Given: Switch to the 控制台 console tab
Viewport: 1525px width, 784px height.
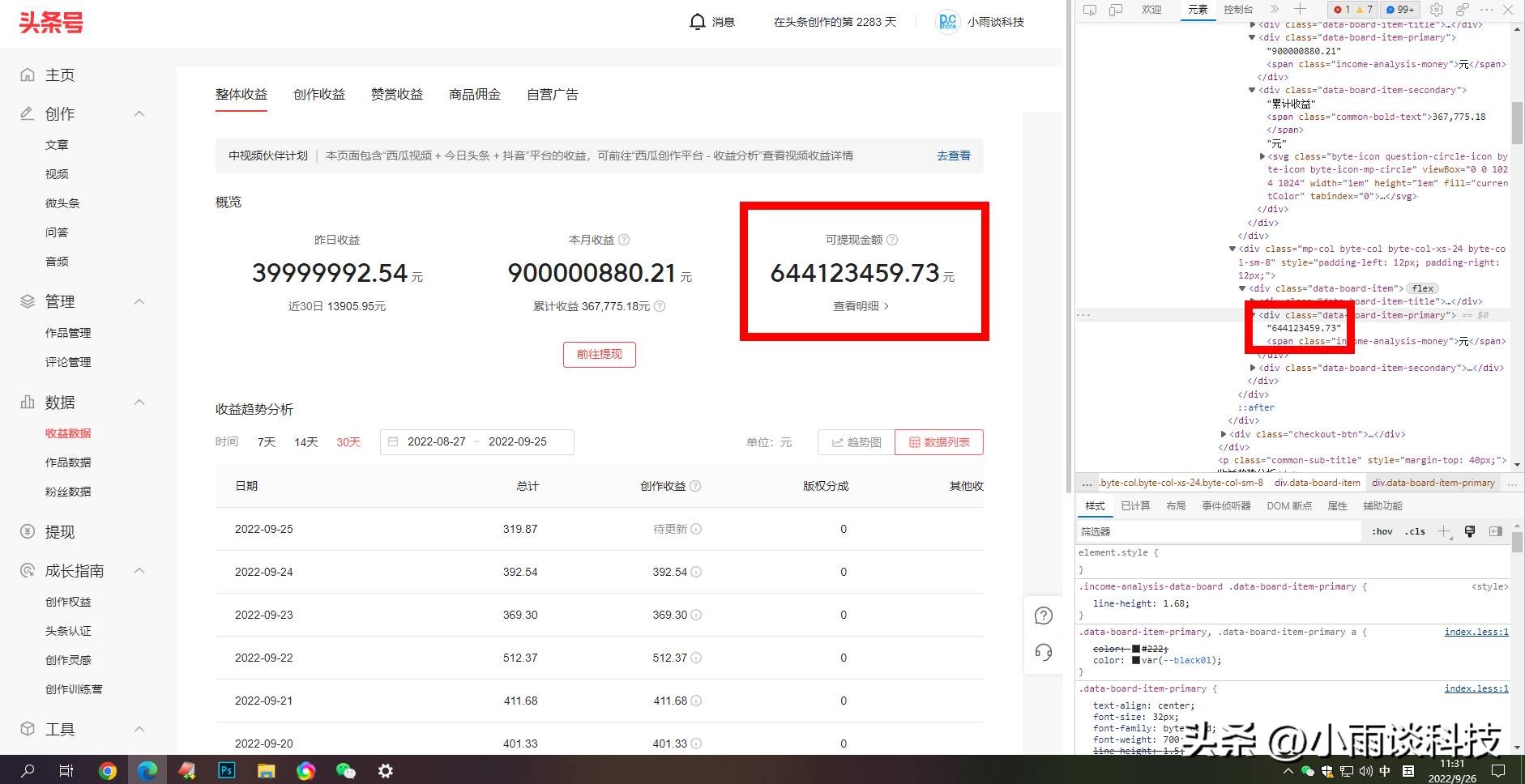Looking at the screenshot, I should [x=1239, y=10].
